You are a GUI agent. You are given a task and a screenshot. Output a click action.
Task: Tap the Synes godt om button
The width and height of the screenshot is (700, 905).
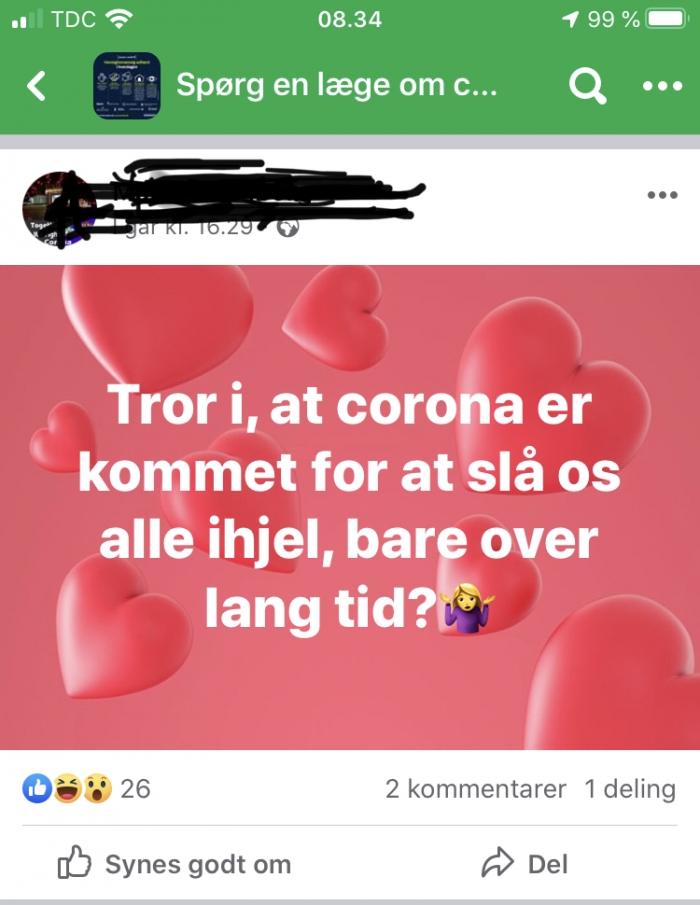click(x=174, y=863)
